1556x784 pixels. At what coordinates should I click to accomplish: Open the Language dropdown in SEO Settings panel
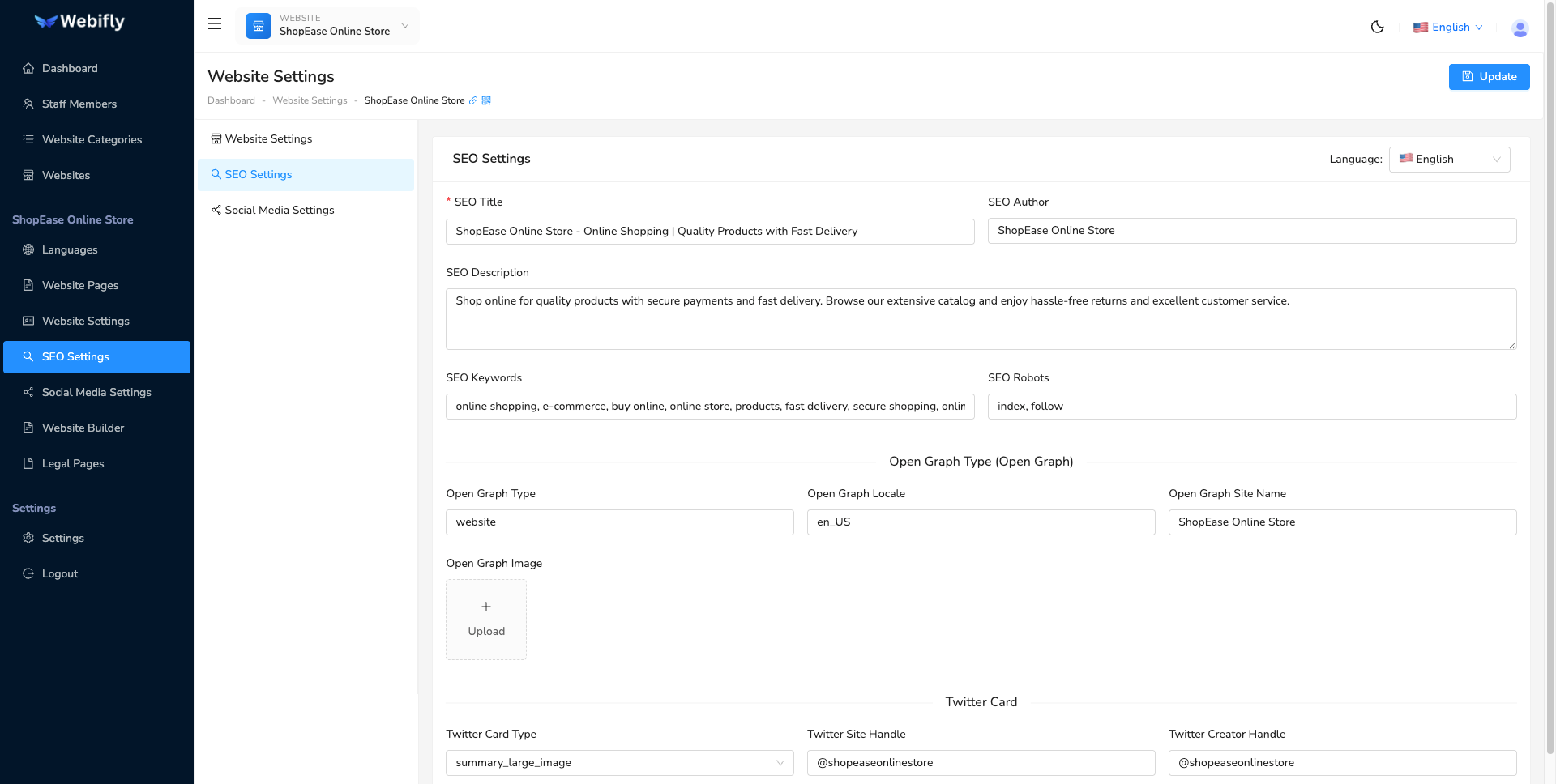1449,159
